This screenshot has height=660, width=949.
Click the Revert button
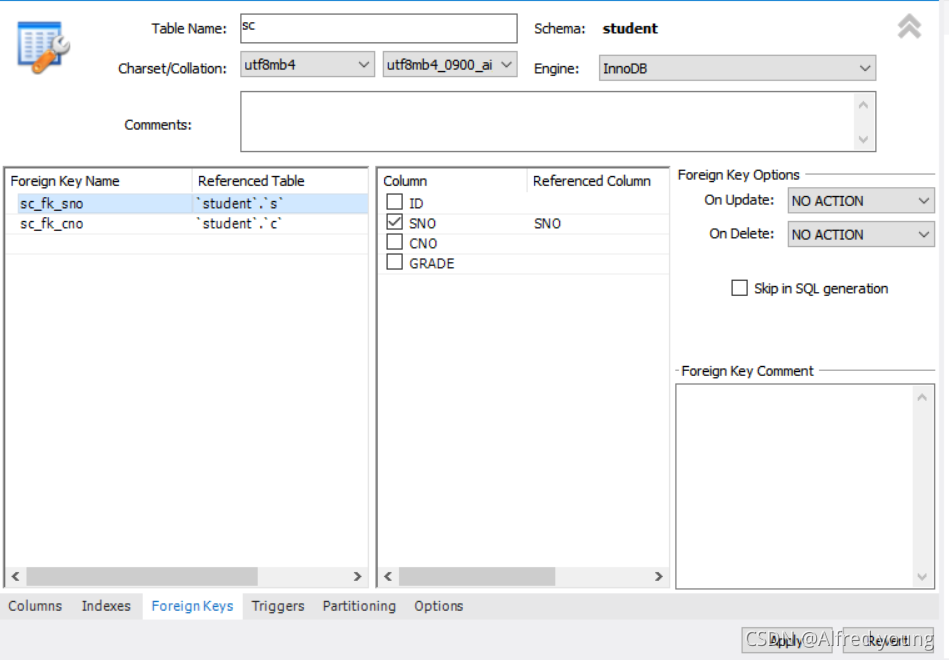(888, 640)
